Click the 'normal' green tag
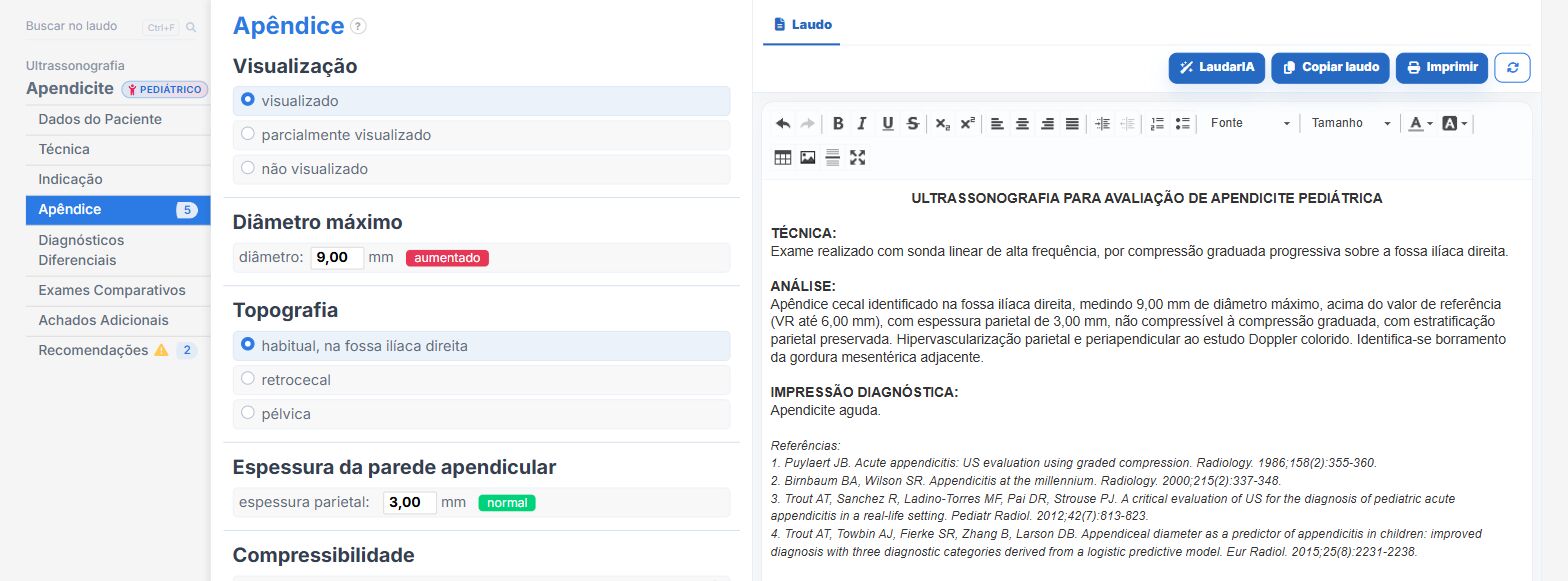 tap(507, 503)
